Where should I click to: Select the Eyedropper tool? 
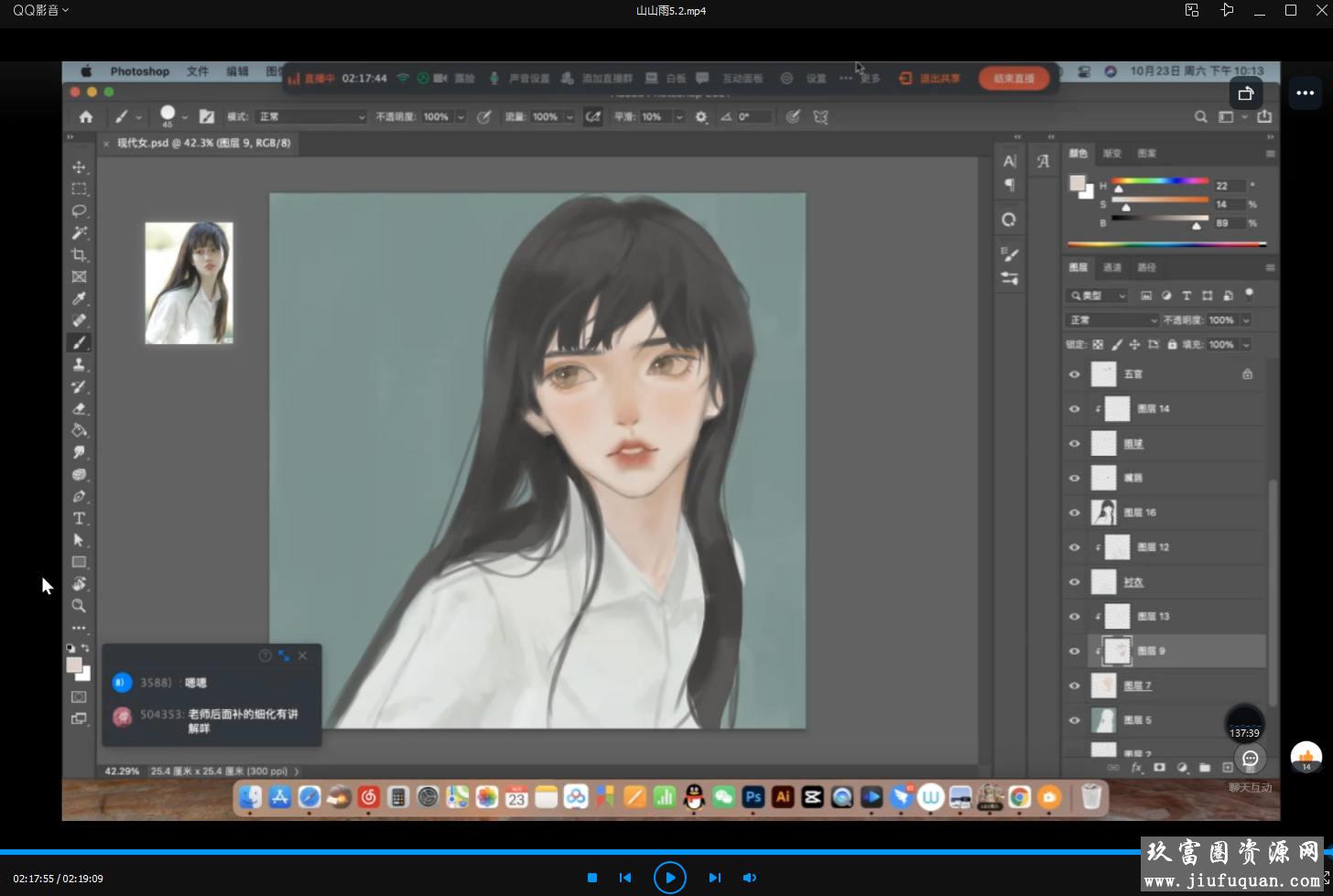coord(79,298)
